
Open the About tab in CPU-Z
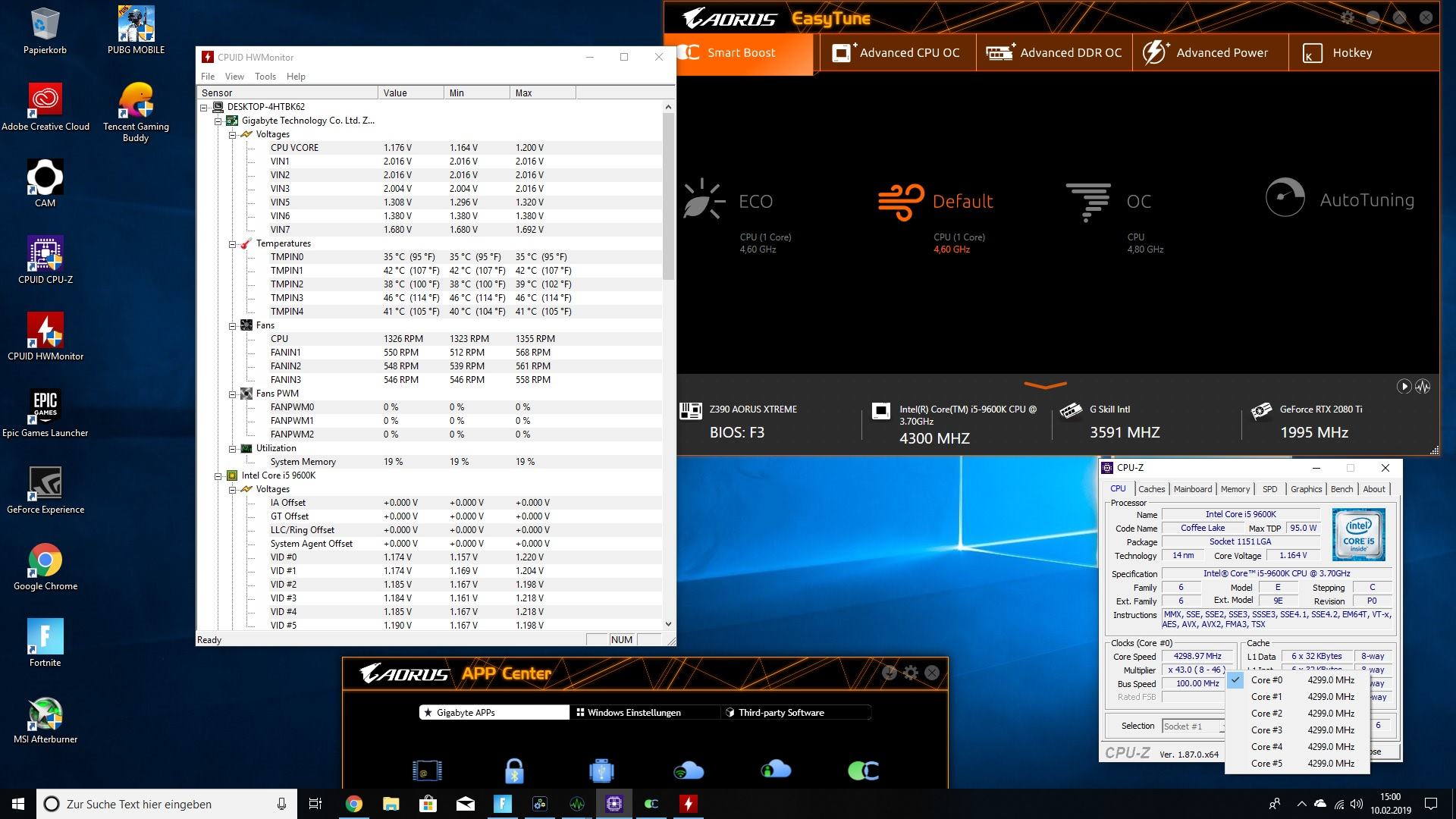pos(1373,489)
